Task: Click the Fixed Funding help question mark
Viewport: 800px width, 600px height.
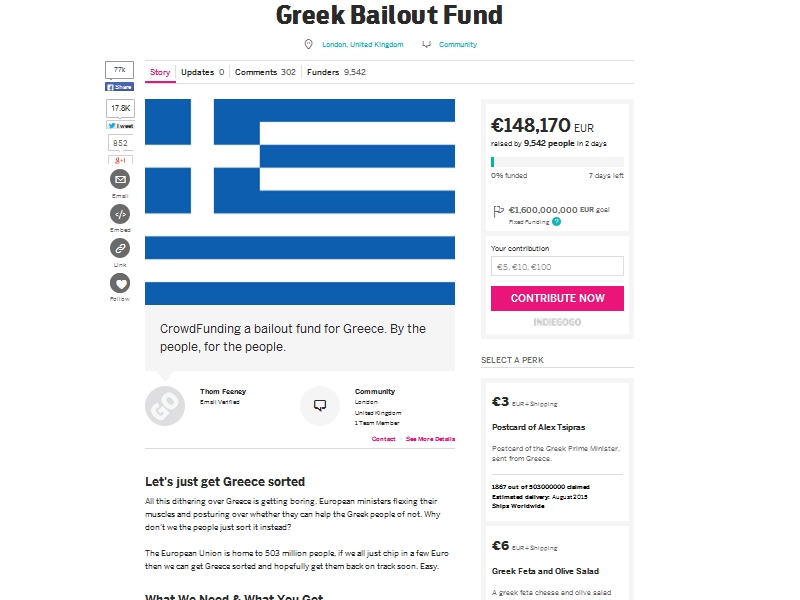Action: pos(557,221)
